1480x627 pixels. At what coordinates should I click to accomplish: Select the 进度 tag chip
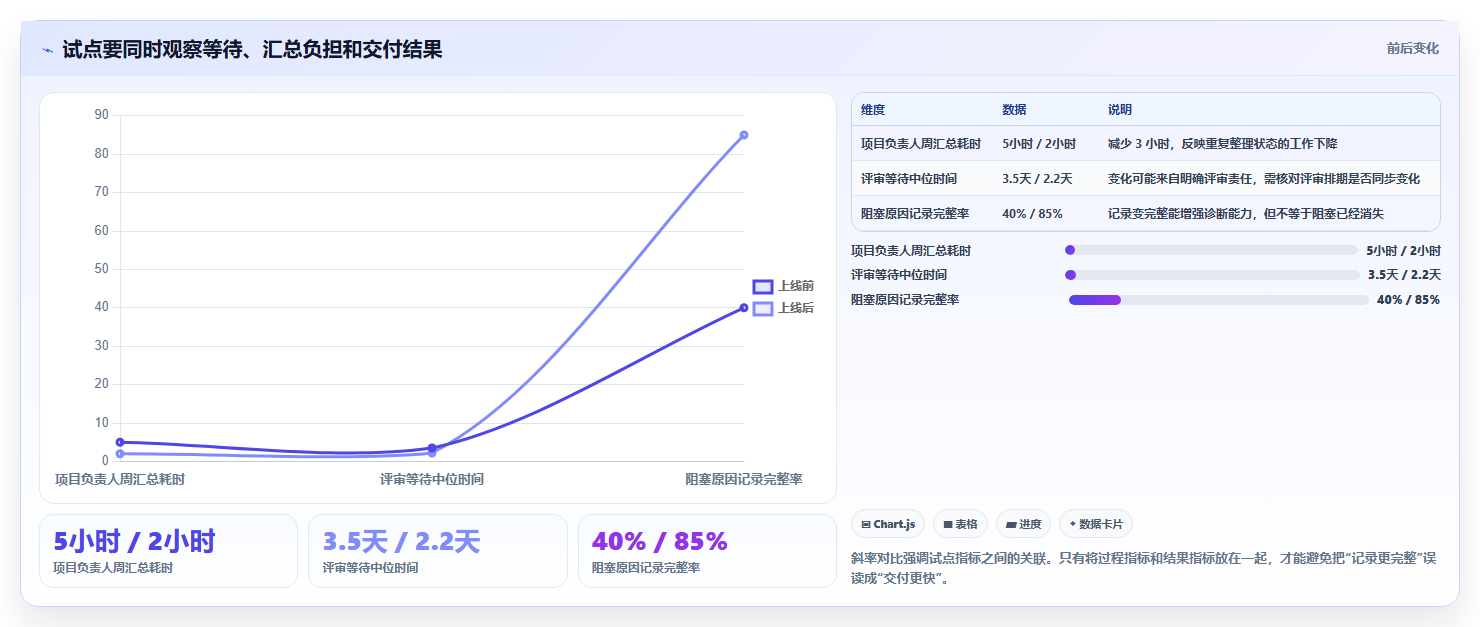[1023, 524]
